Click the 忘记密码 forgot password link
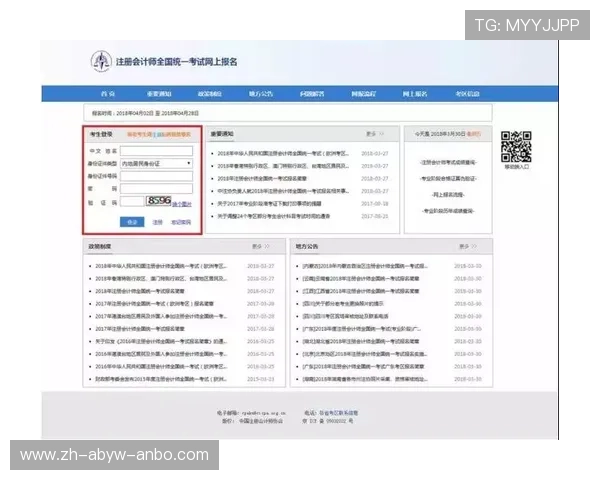This screenshot has height=480, width=600. 180,221
